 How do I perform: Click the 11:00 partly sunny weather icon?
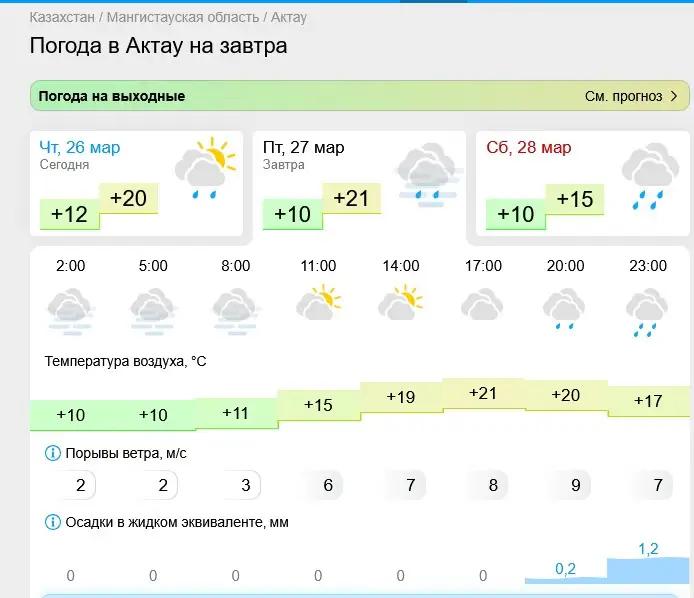tap(318, 302)
